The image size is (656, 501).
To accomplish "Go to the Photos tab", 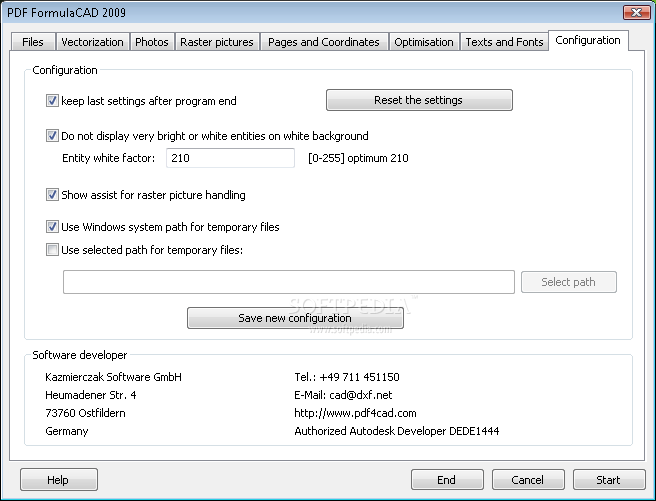I will point(152,42).
